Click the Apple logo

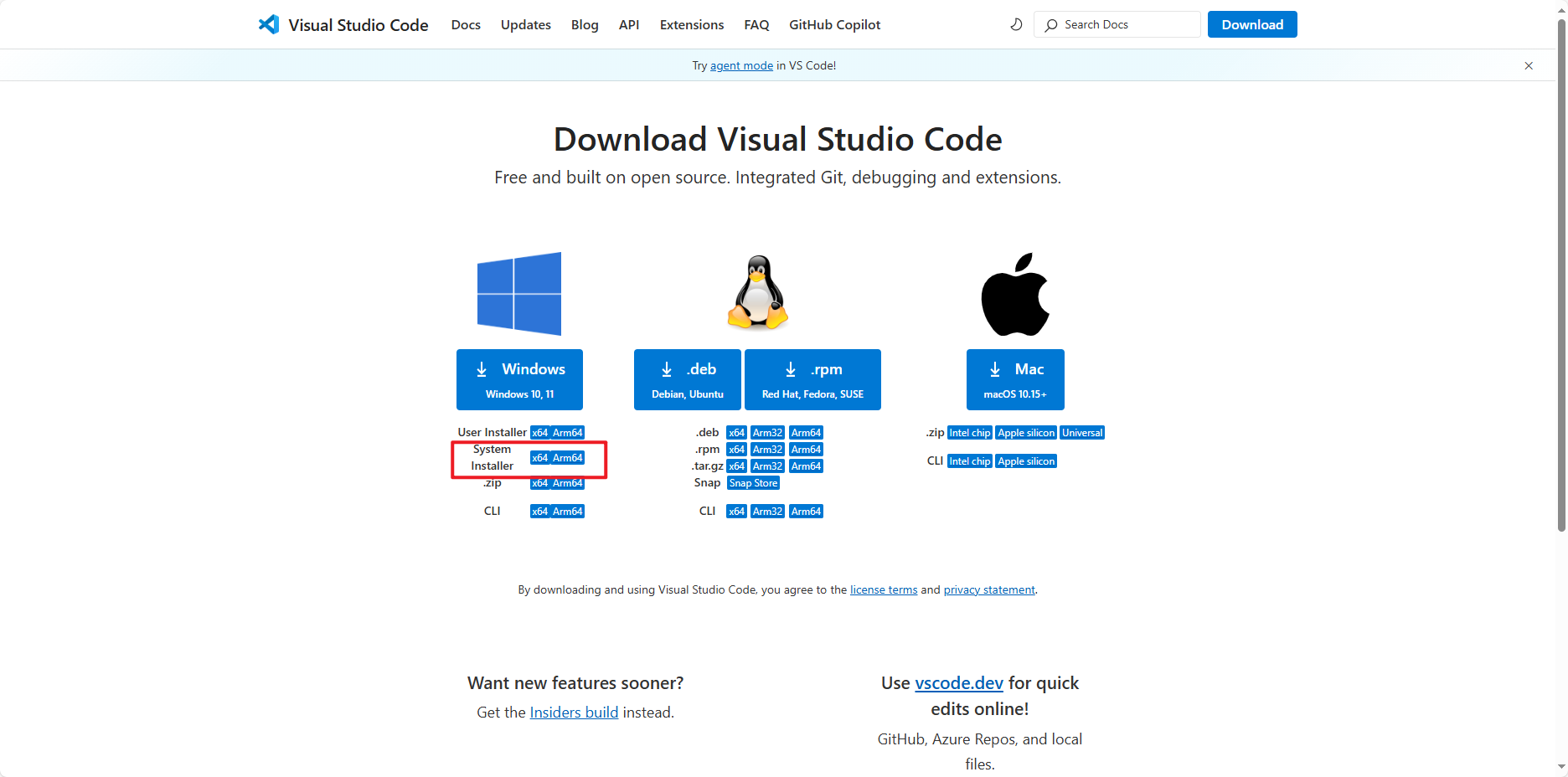point(1015,294)
